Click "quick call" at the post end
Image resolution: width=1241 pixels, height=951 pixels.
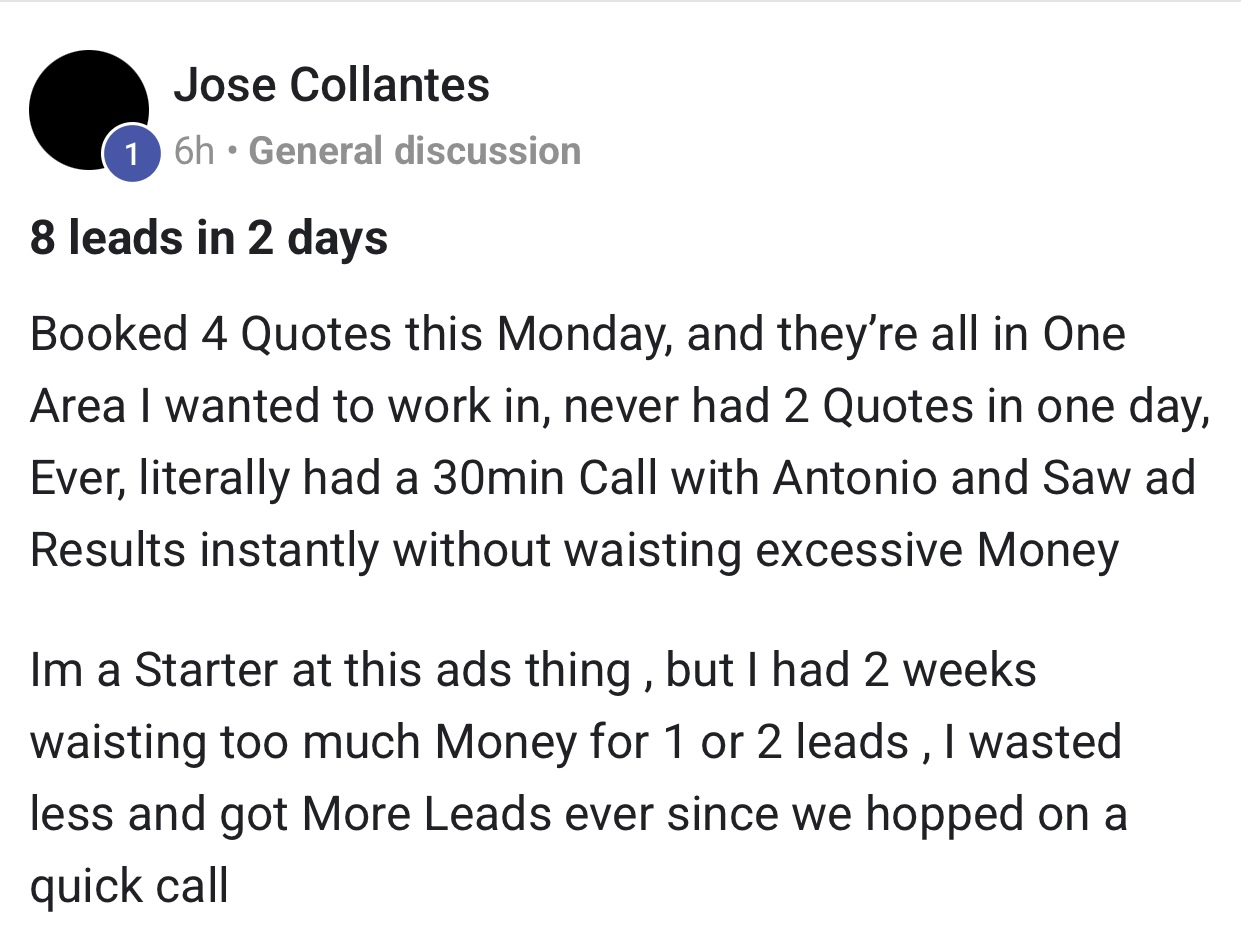130,885
